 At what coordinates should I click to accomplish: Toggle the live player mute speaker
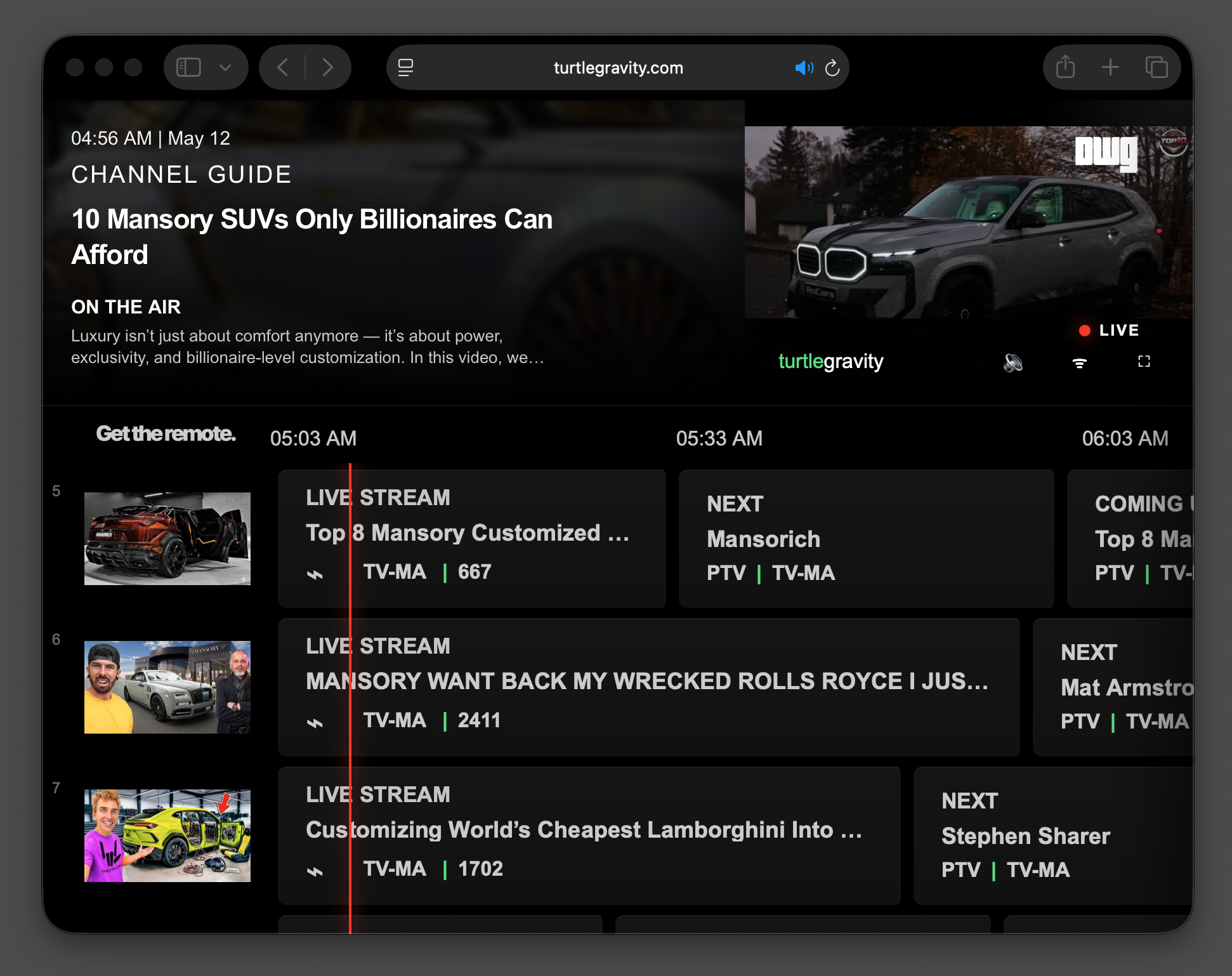coord(1013,362)
